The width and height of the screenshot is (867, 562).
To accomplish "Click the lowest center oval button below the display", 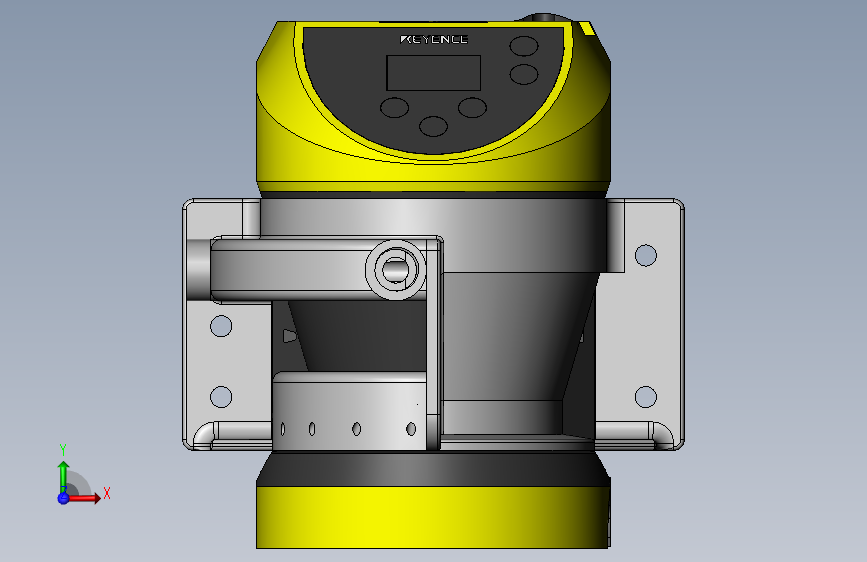I will tap(434, 126).
